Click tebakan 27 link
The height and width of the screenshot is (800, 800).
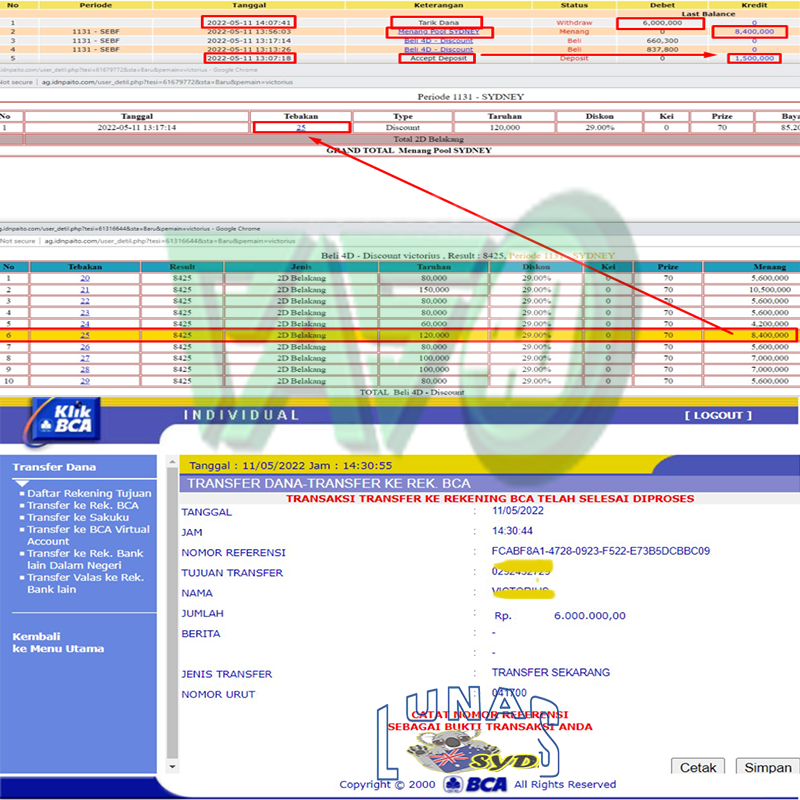coord(85,358)
